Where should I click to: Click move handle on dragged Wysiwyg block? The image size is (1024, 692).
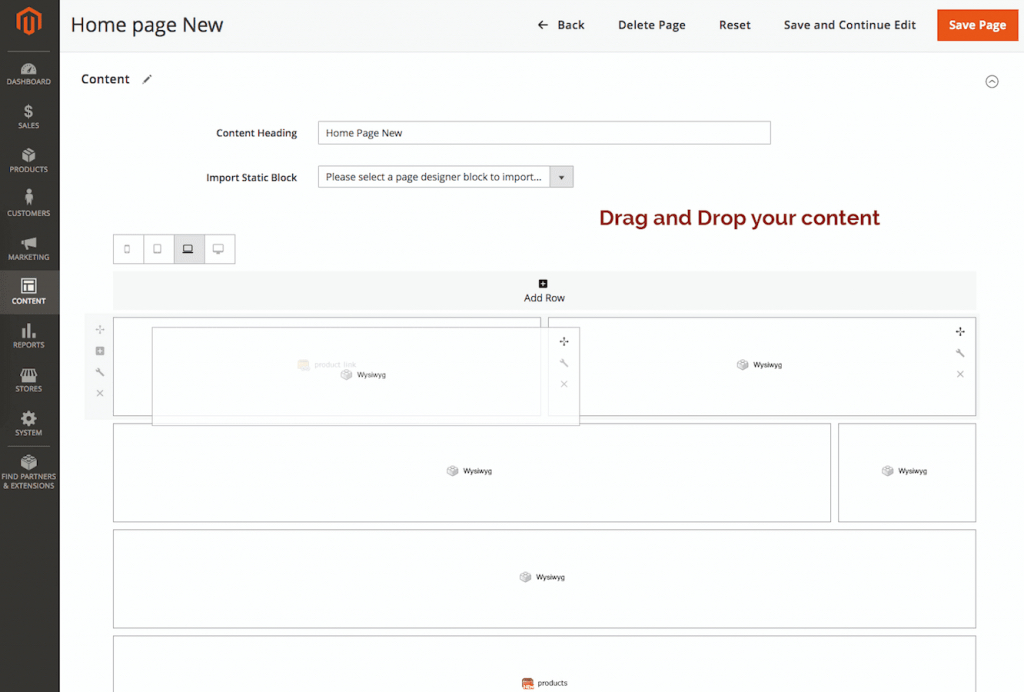click(x=564, y=341)
